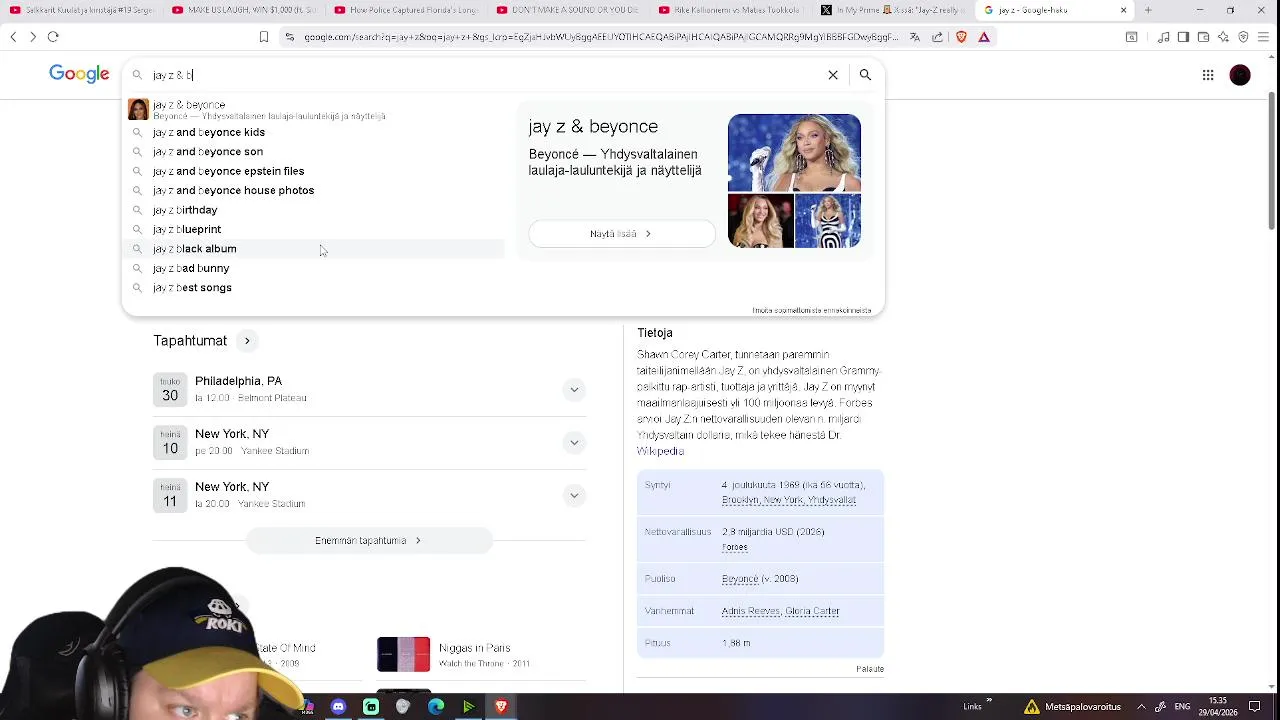Image resolution: width=1280 pixels, height=720 pixels.
Task: Select suggestion jay z and beyonce house photos
Action: point(315,190)
